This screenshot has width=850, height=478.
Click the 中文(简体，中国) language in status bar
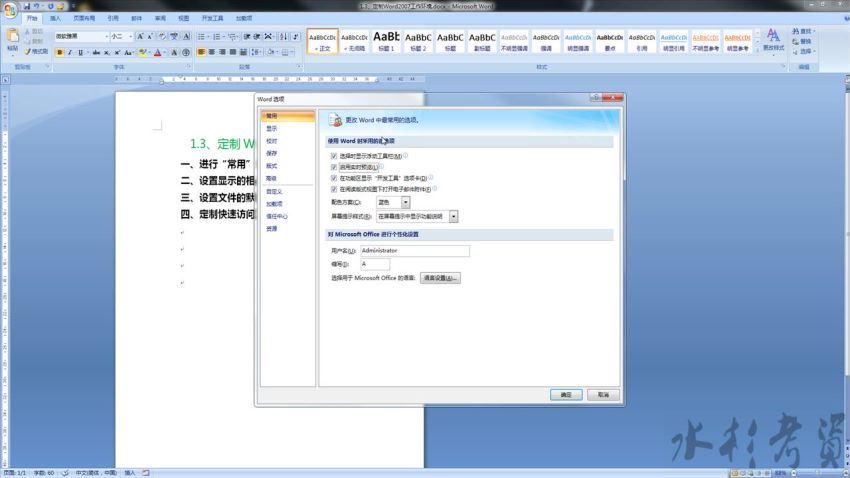click(x=96, y=473)
